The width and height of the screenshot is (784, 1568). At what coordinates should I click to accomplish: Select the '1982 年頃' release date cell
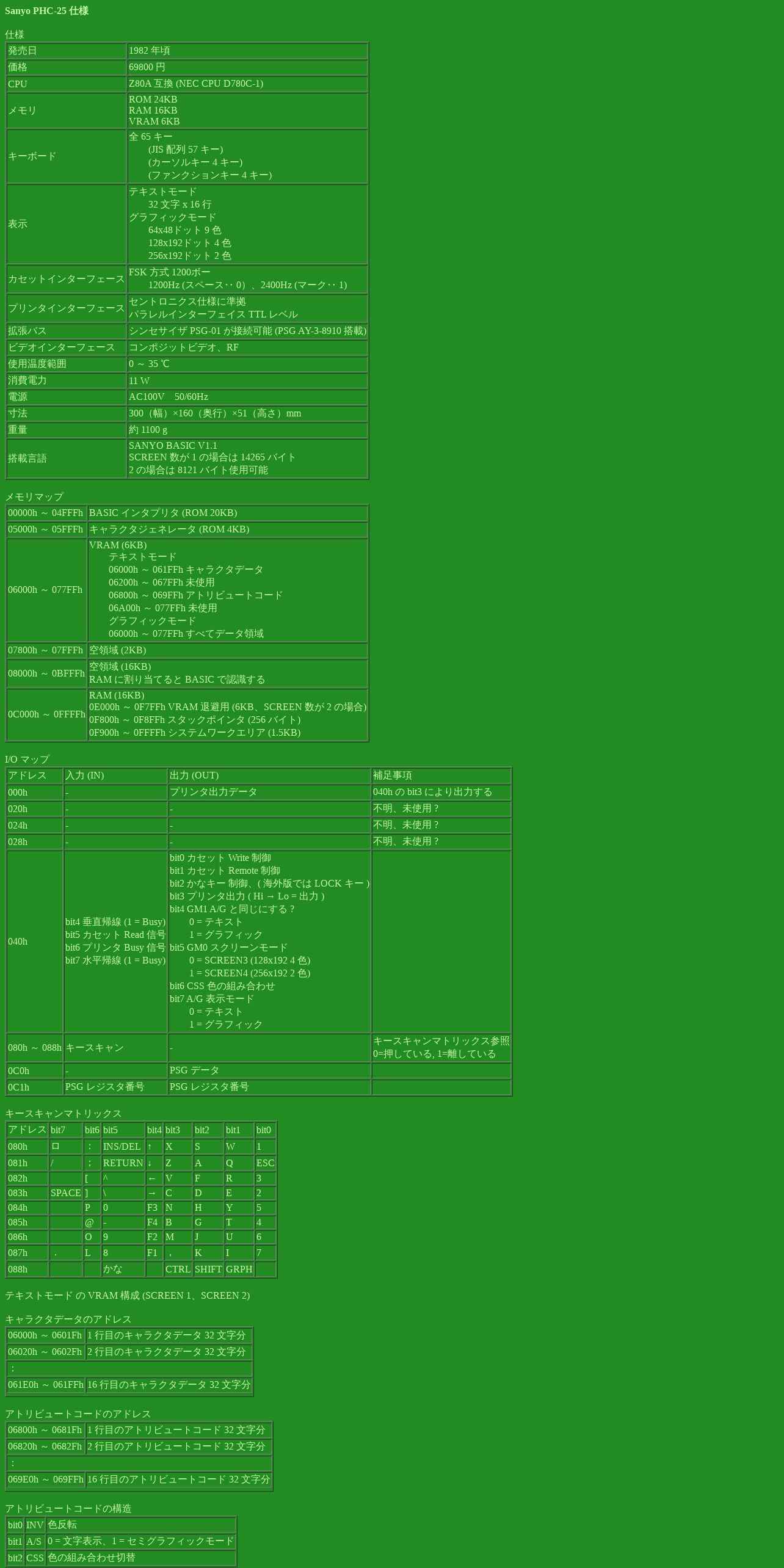(247, 51)
